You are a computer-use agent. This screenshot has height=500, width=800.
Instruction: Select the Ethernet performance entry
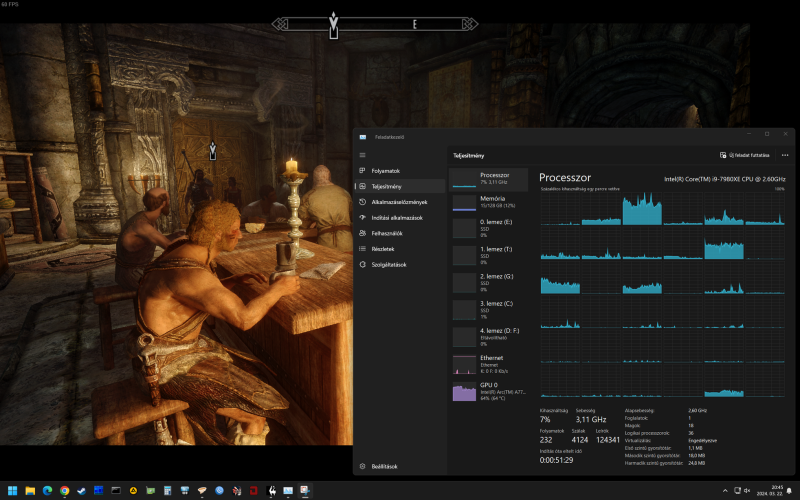coord(488,364)
